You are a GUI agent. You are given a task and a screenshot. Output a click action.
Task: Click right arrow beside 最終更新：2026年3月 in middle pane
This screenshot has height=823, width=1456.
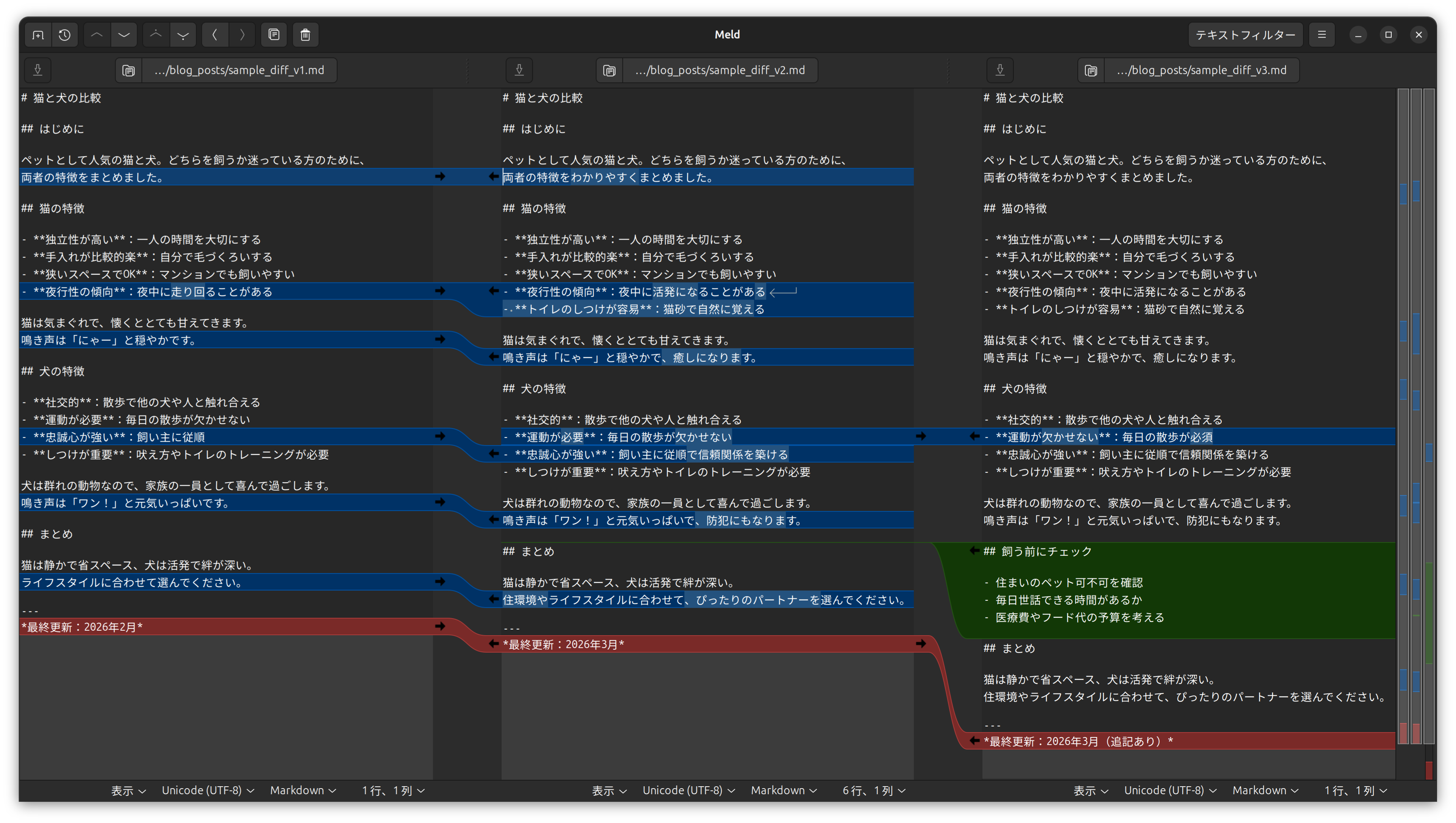tap(921, 644)
